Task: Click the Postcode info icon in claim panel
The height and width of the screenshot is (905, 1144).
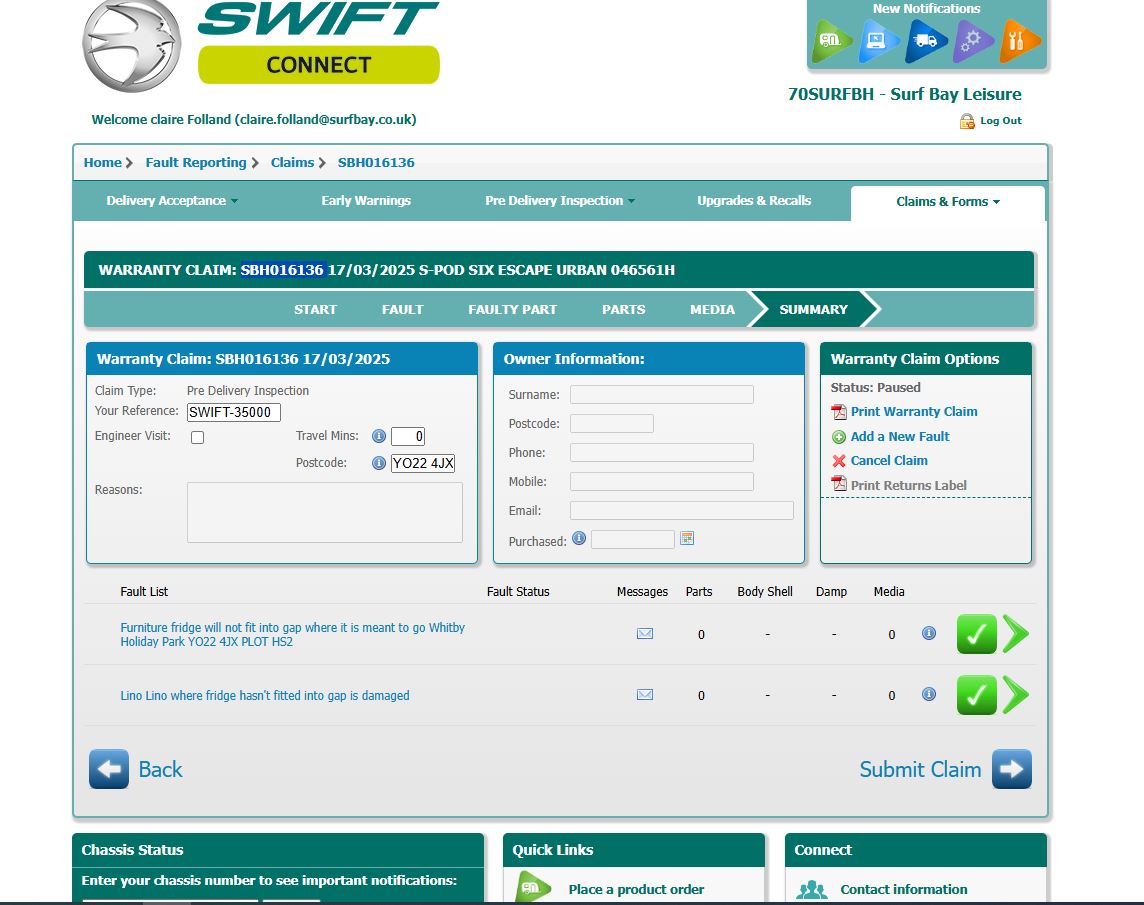Action: pyautogui.click(x=379, y=463)
